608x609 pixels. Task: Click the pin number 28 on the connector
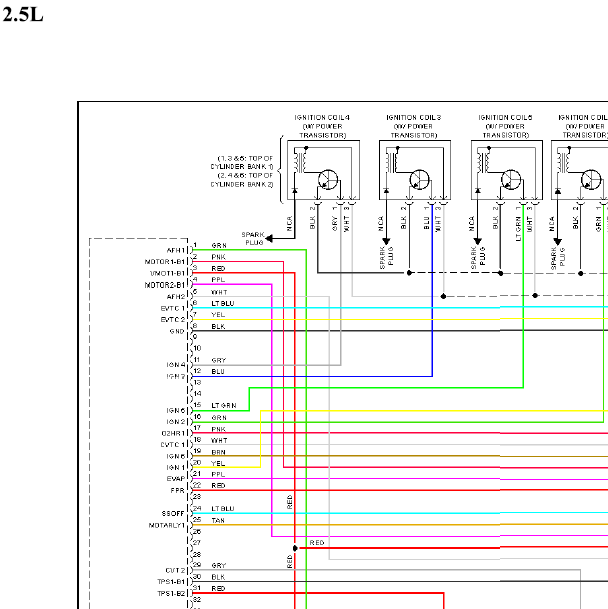pyautogui.click(x=197, y=554)
